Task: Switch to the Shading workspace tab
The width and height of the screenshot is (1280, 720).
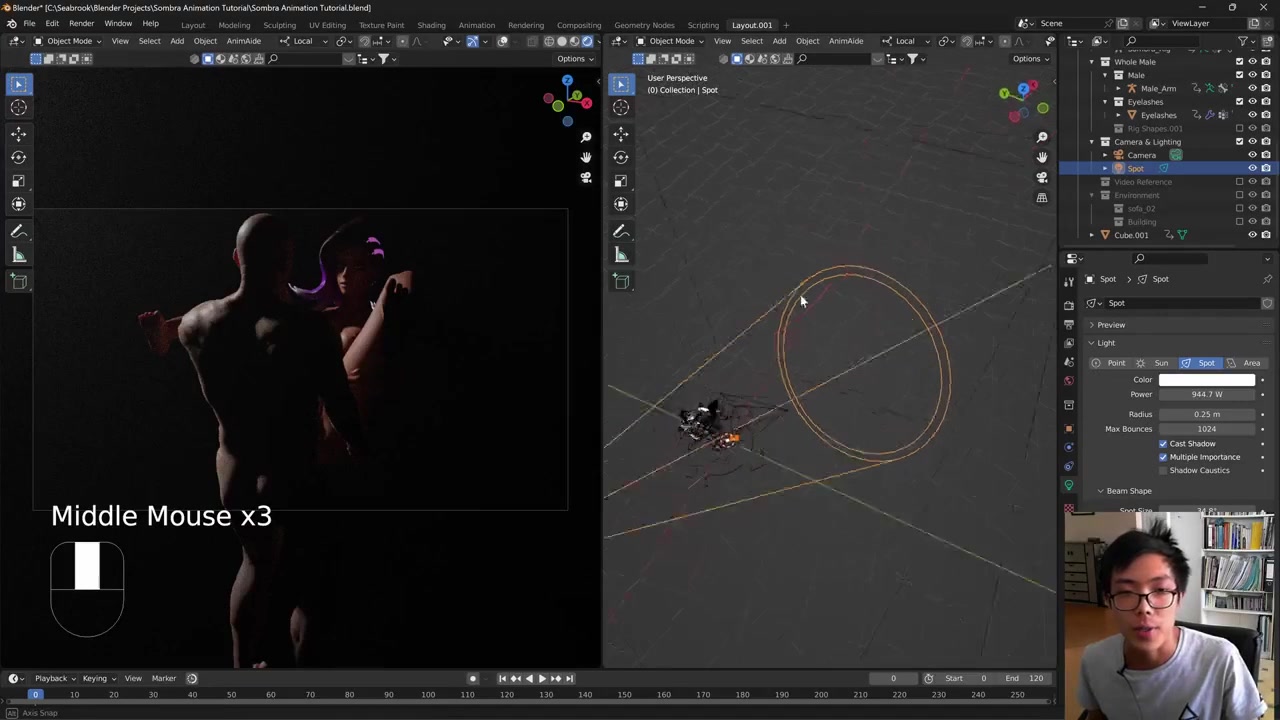Action: [431, 25]
